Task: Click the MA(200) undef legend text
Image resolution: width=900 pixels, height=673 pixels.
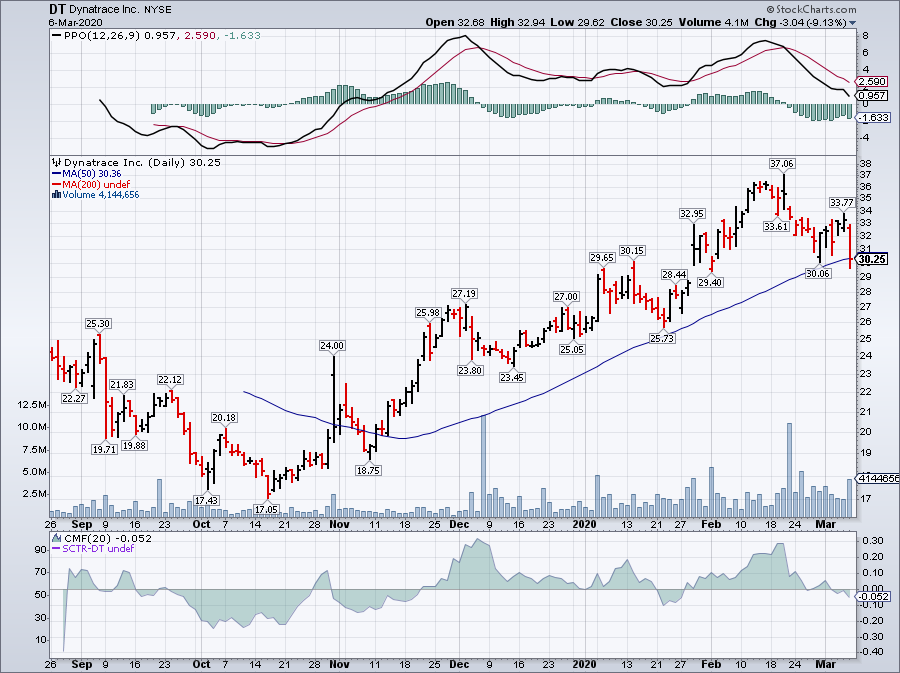Action: [96, 184]
